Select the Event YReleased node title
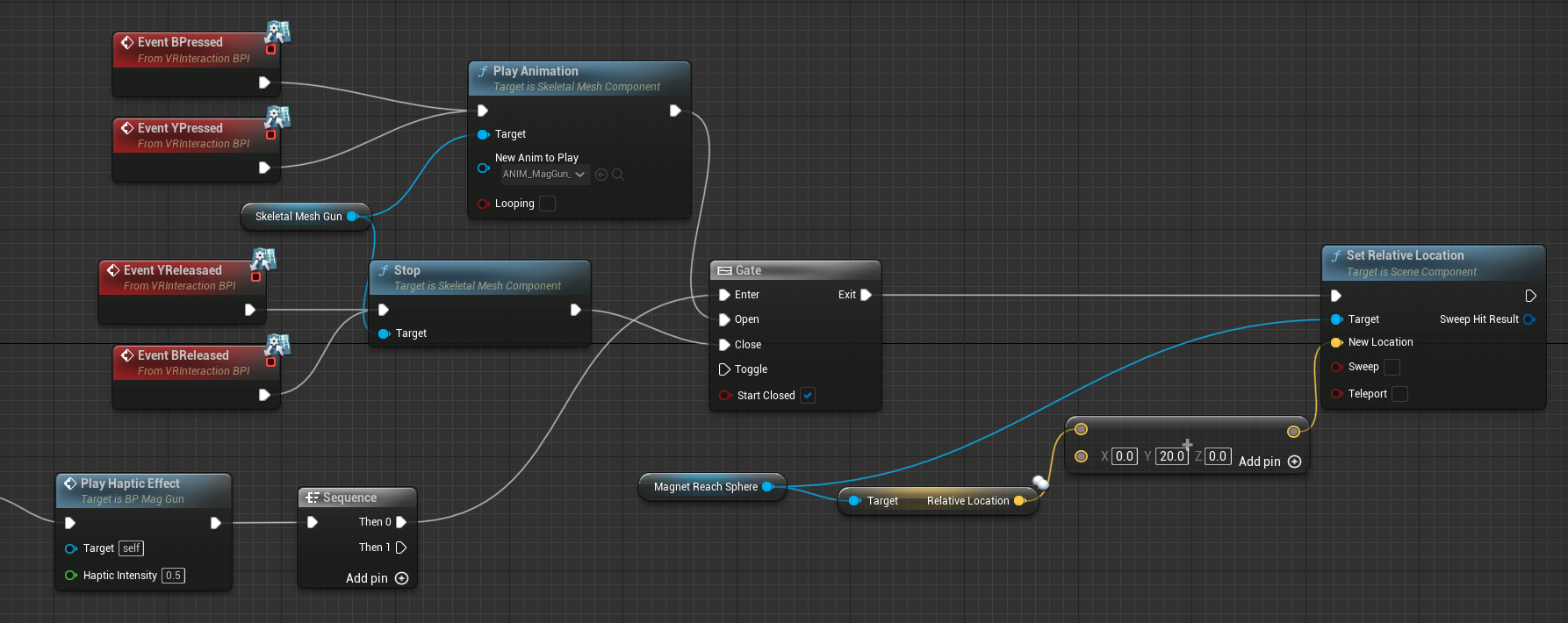Image resolution: width=1568 pixels, height=623 pixels. pyautogui.click(x=173, y=270)
